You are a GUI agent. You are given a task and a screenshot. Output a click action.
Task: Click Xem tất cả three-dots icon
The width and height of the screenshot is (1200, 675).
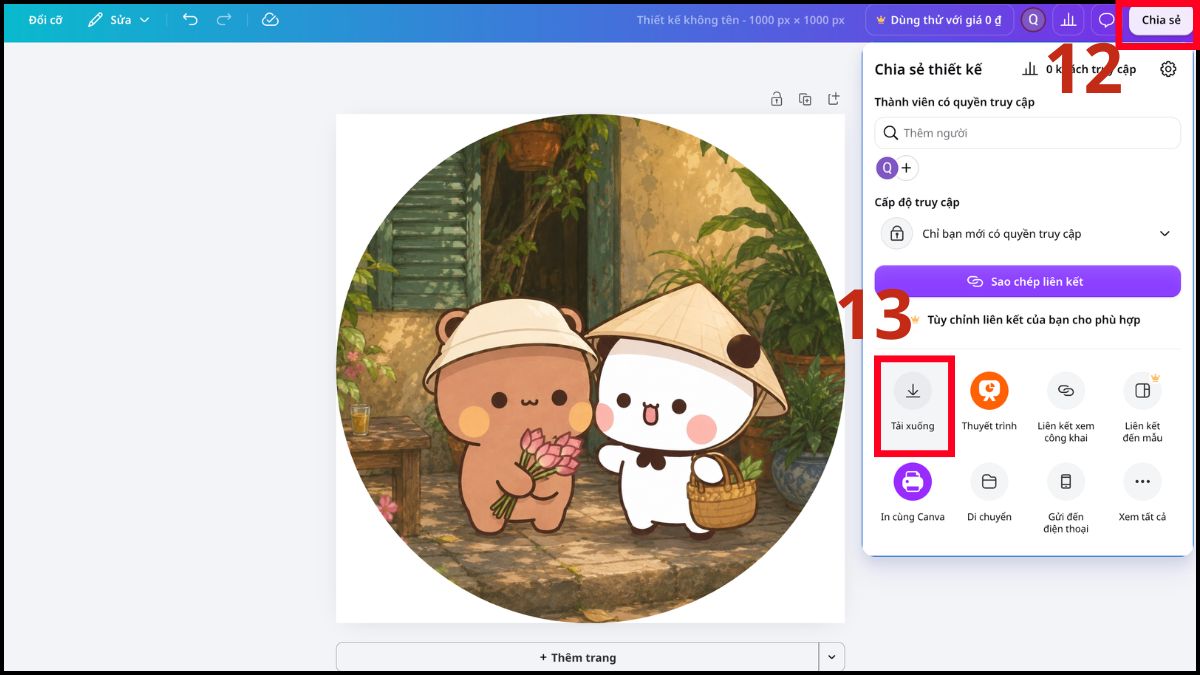[x=1142, y=482]
